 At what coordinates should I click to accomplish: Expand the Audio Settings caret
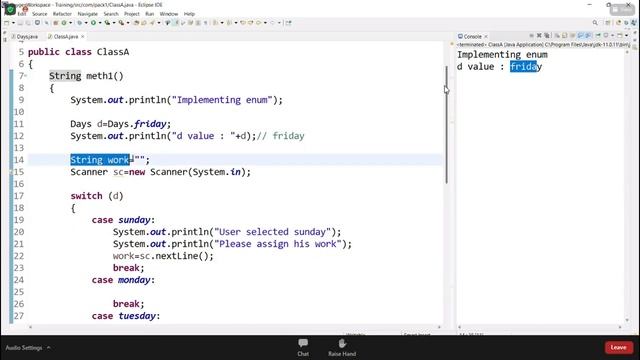coord(49,348)
